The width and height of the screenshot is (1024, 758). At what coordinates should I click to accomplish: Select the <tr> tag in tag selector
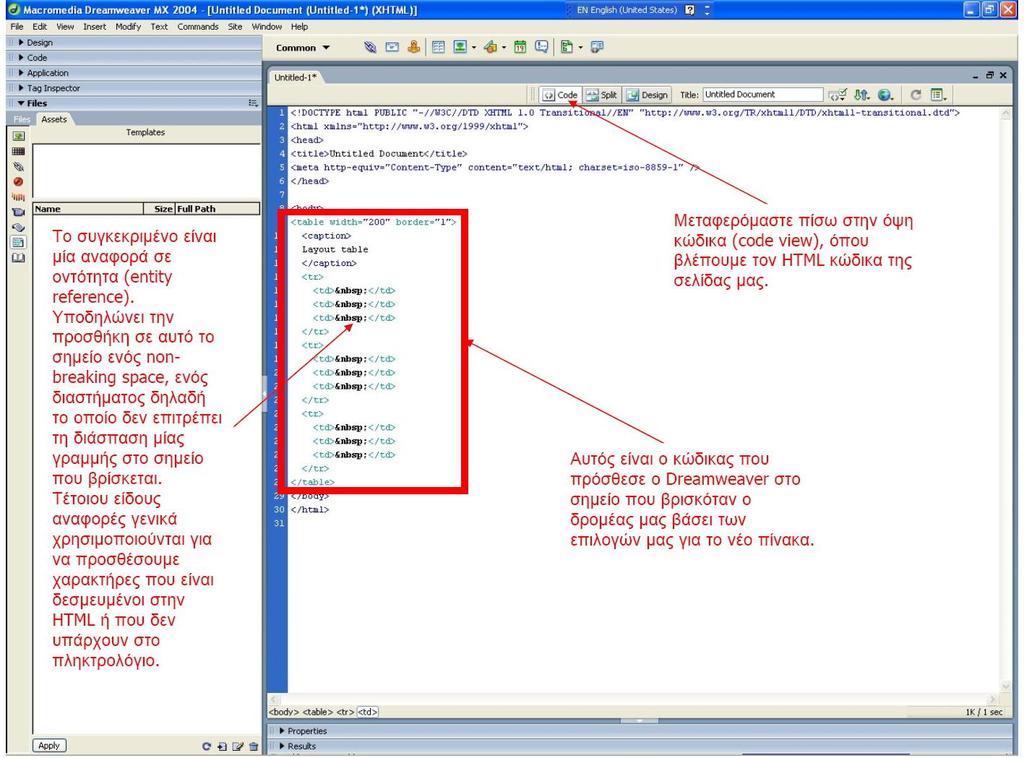[345, 712]
